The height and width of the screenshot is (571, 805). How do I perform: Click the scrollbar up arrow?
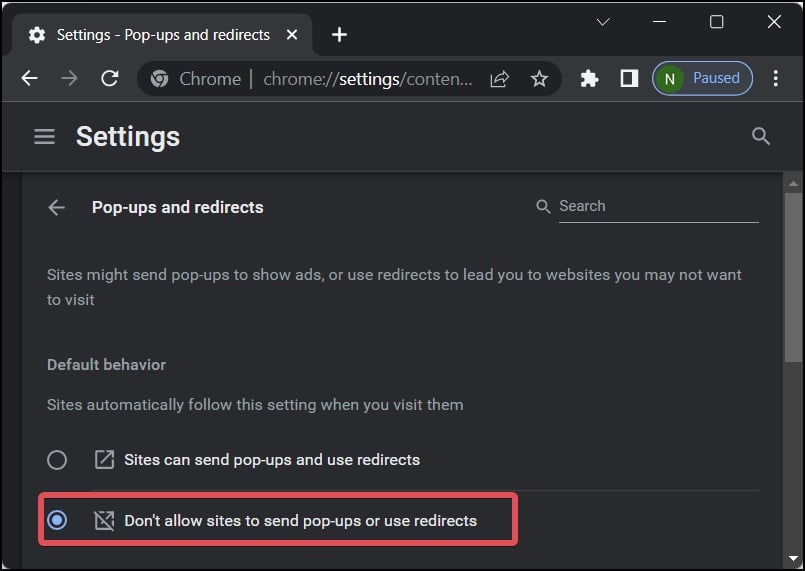pos(793,184)
